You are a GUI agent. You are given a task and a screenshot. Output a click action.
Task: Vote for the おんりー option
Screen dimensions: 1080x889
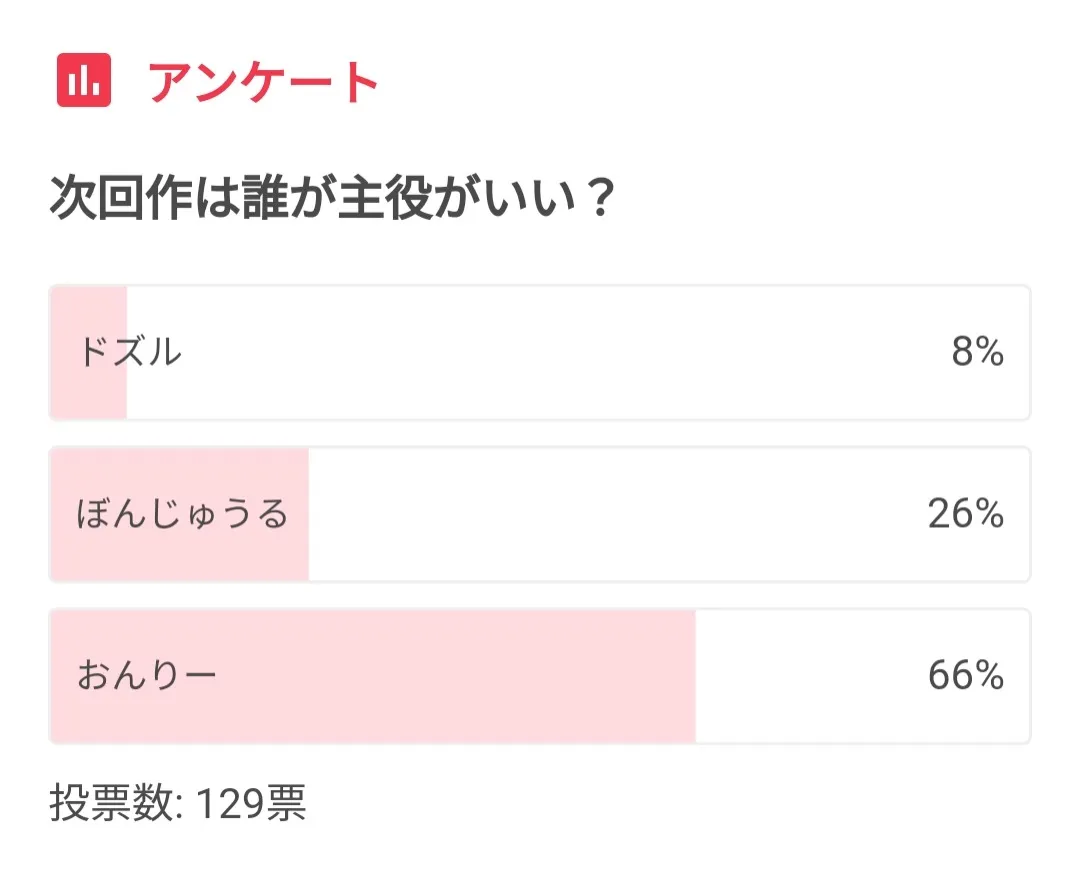click(x=540, y=677)
